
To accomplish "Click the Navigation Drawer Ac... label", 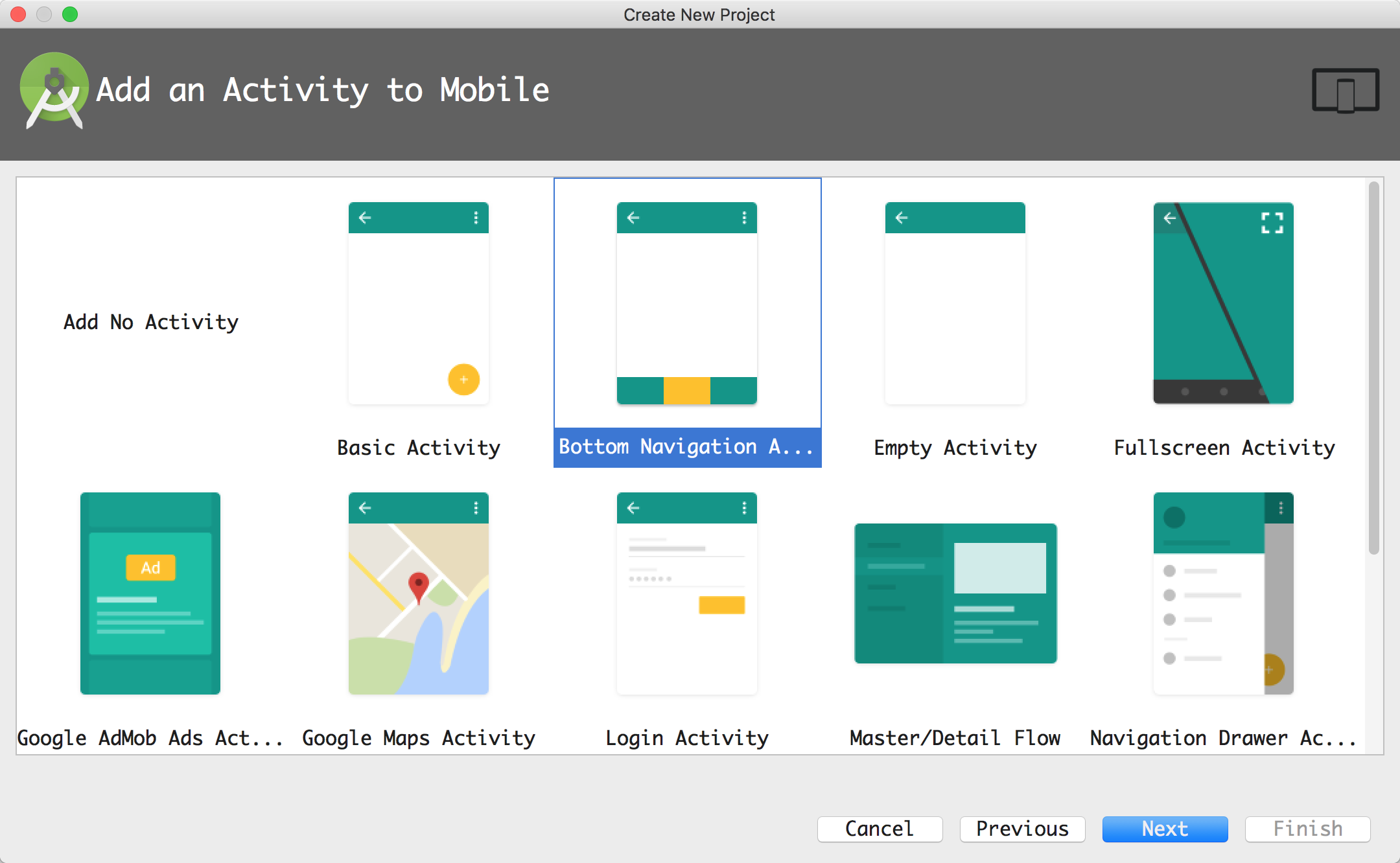I will pyautogui.click(x=1224, y=738).
